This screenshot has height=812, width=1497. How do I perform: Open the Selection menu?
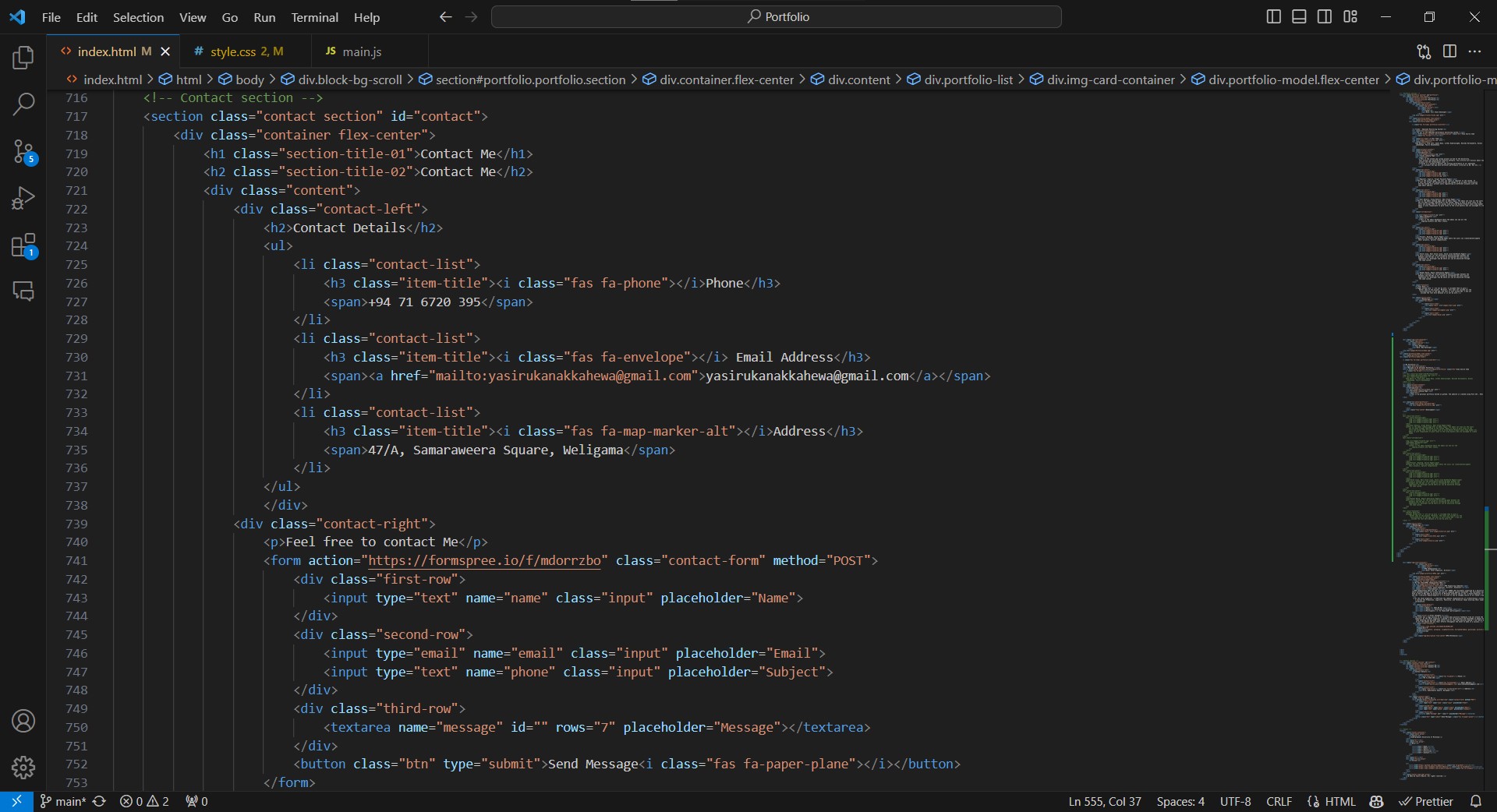[x=138, y=17]
